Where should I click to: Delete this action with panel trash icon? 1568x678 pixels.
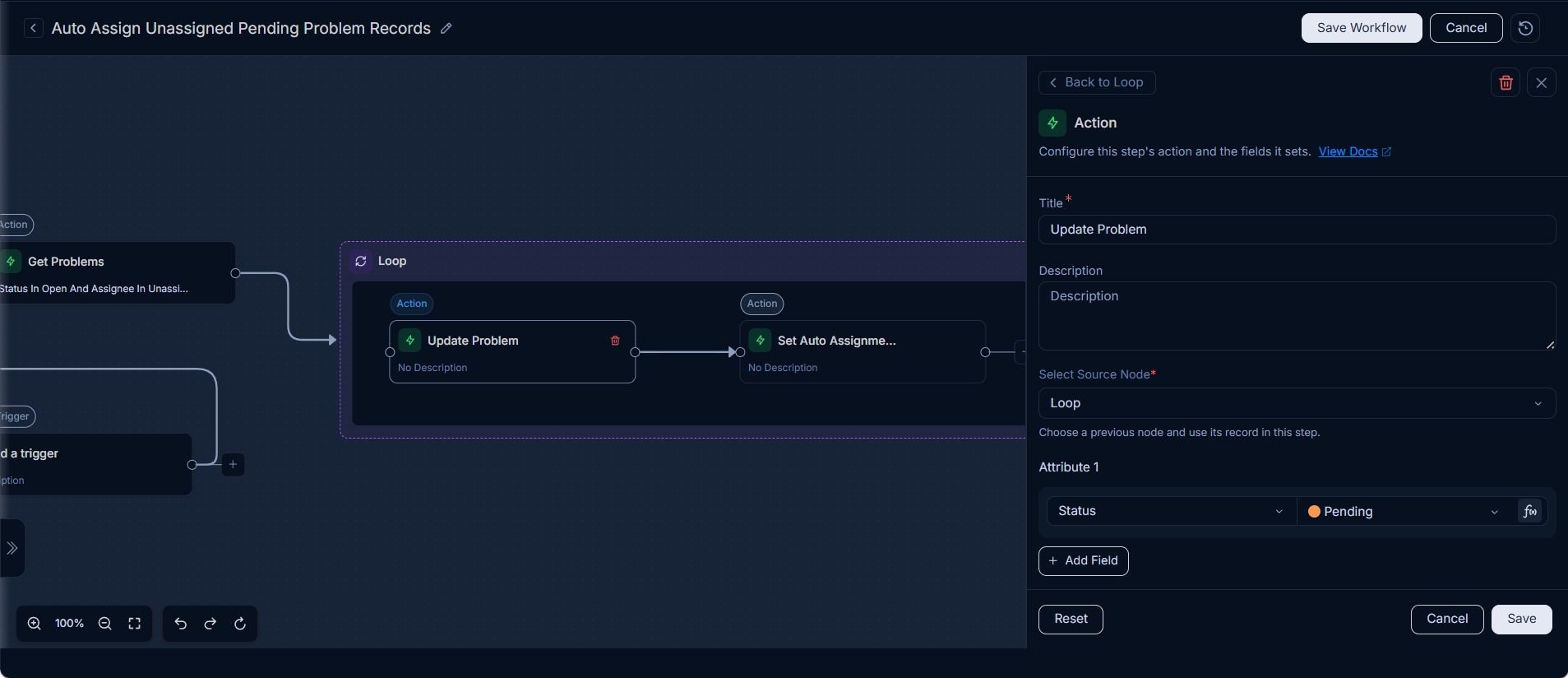[x=1506, y=82]
